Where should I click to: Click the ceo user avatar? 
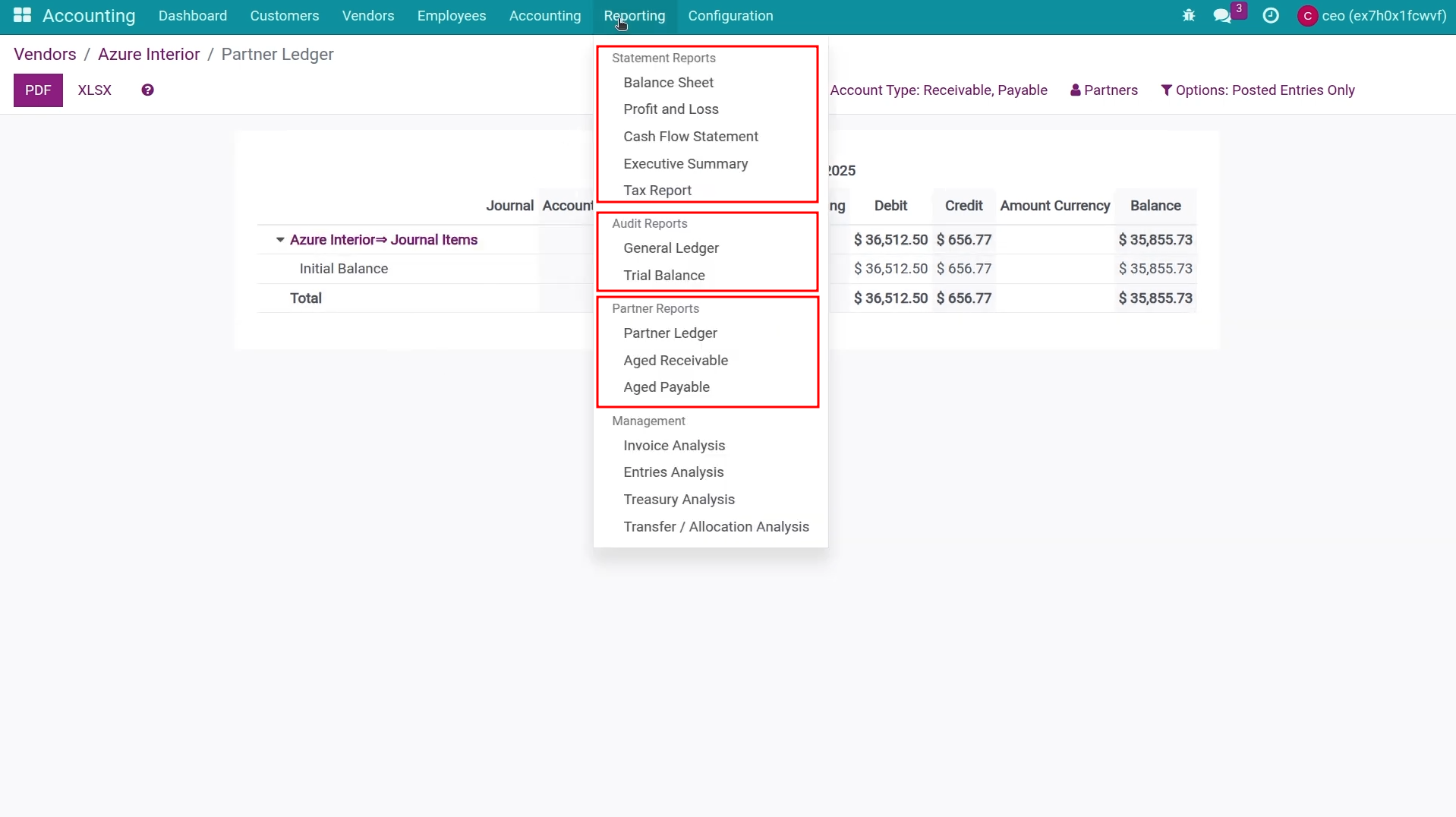pyautogui.click(x=1307, y=16)
